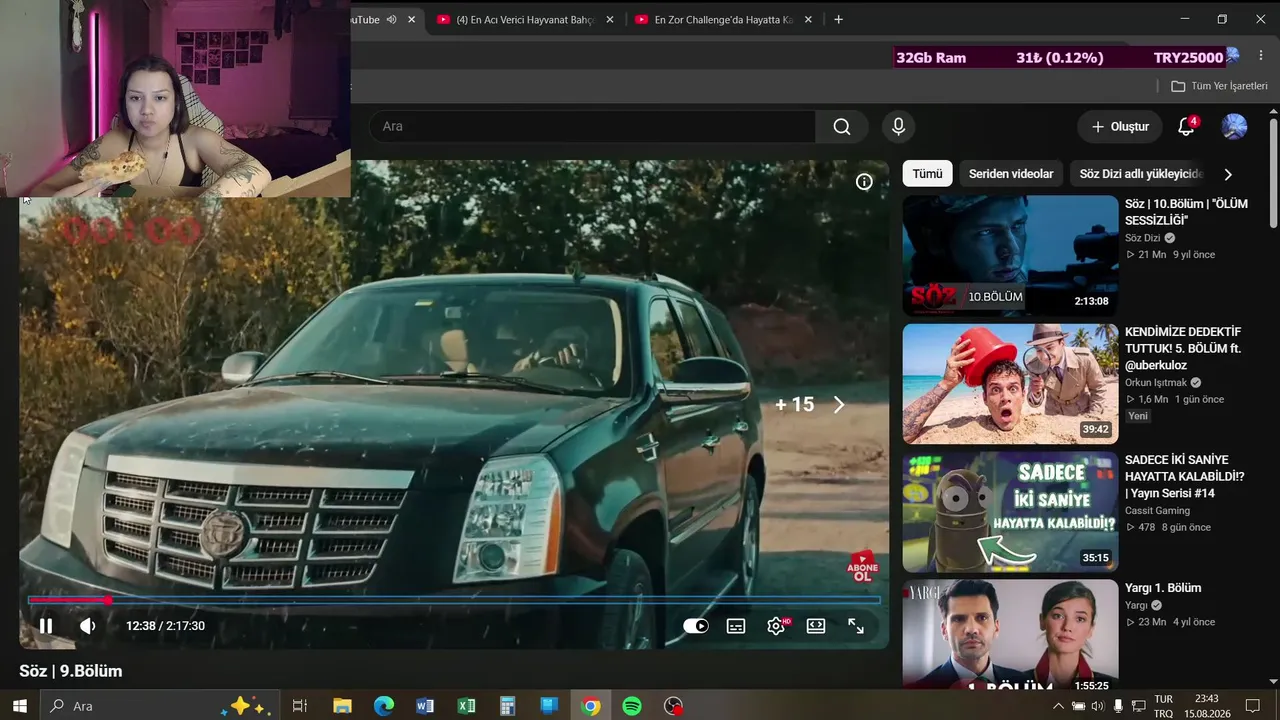
Task: Open the Yargı 1. Bölüm video title
Action: [x=1163, y=588]
